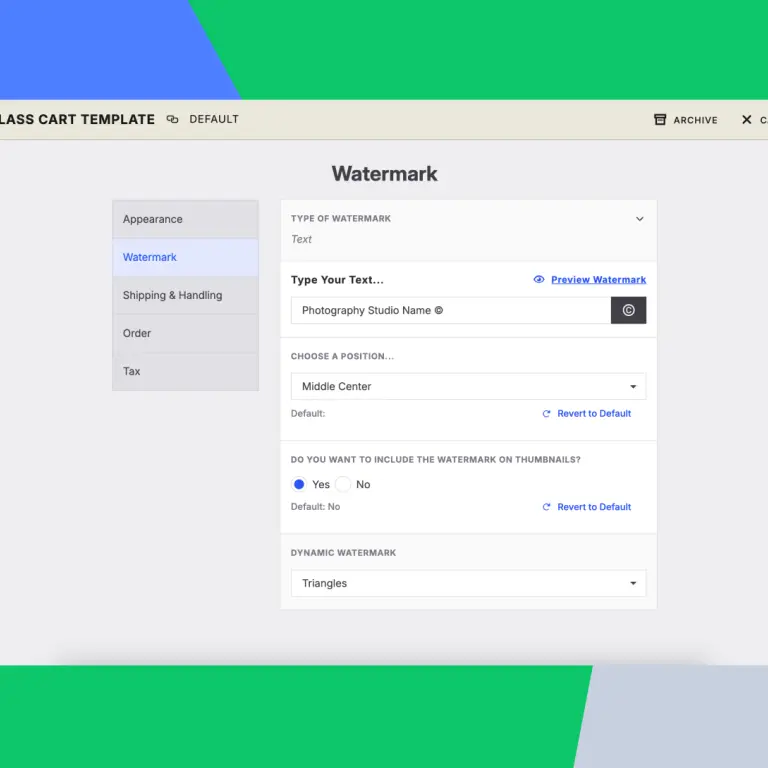768x768 pixels.
Task: Collapse the Type of Watermark section
Action: point(640,219)
